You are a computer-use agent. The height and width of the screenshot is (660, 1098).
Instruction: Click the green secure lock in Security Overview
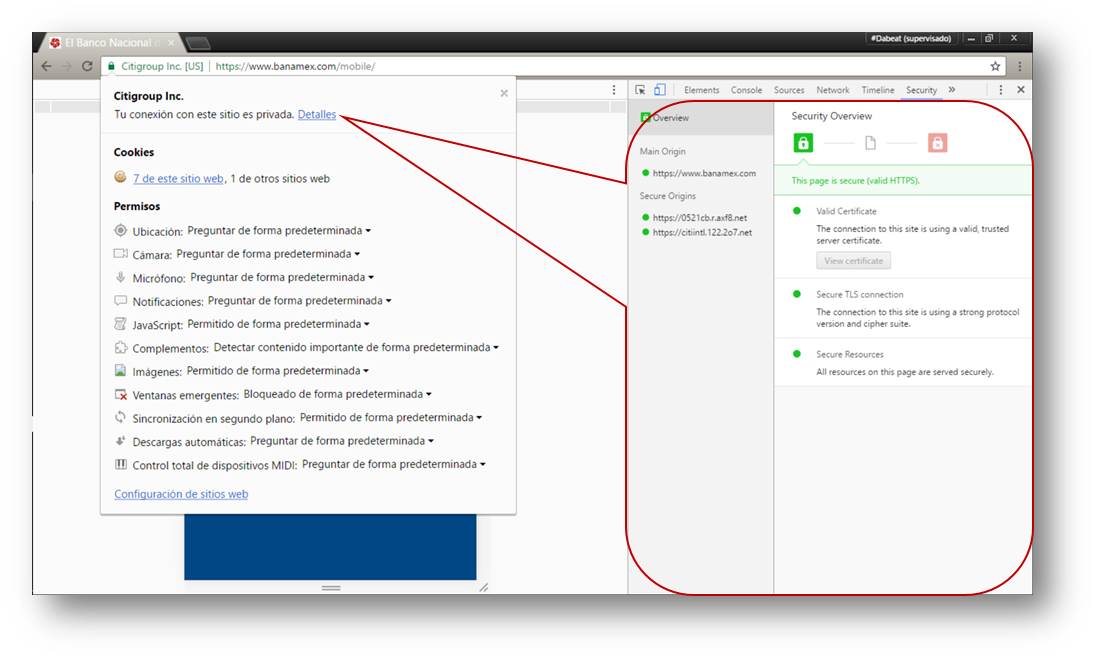(x=803, y=143)
